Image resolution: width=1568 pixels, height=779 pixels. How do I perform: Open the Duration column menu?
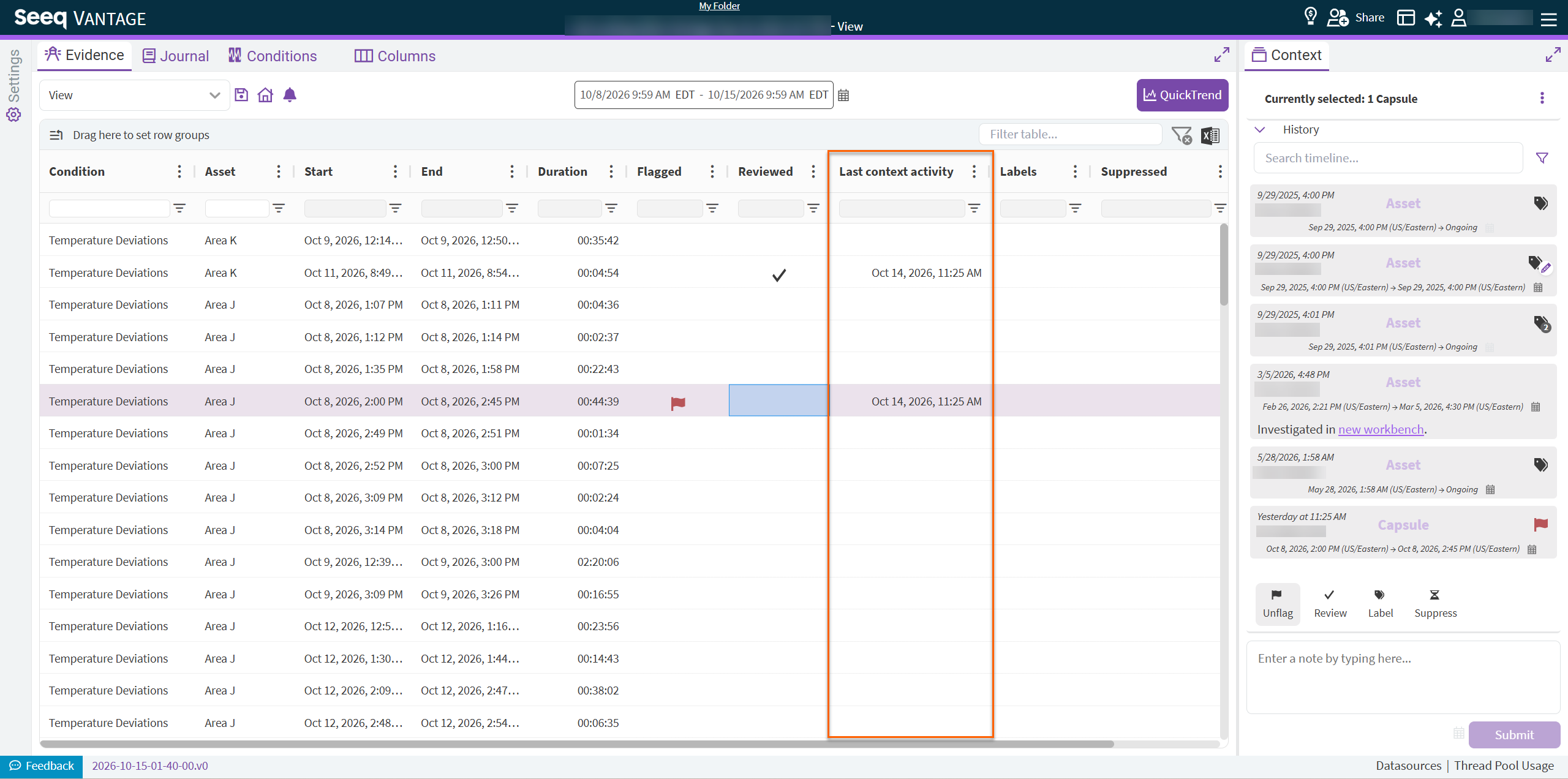click(611, 171)
